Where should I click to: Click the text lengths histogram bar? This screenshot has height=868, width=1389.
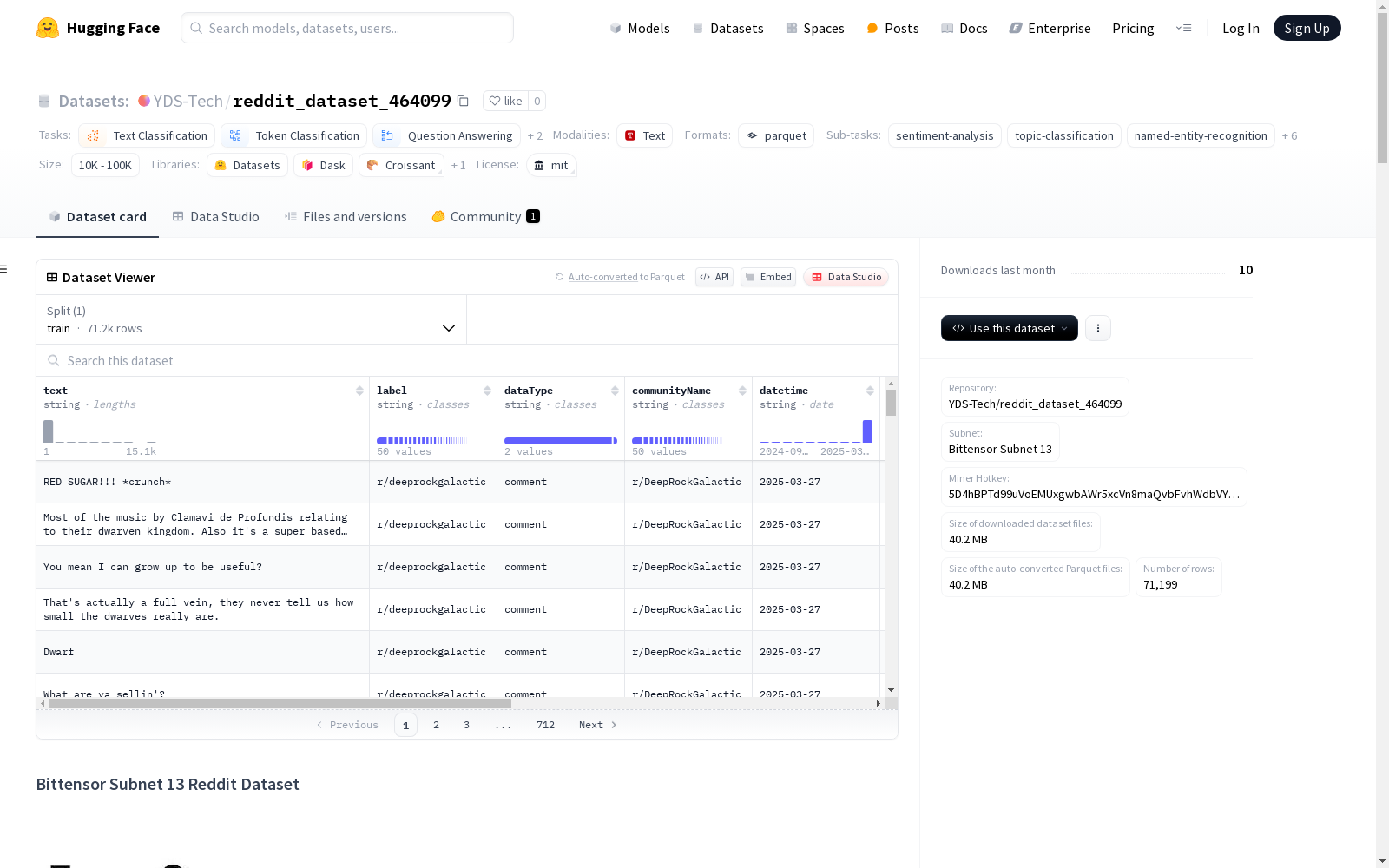(49, 431)
